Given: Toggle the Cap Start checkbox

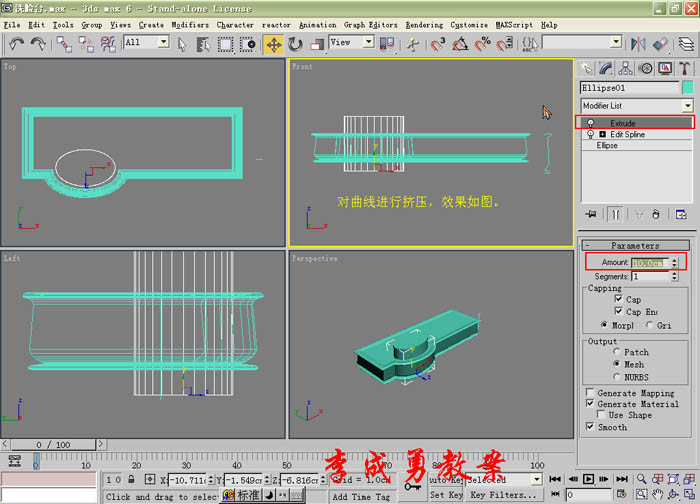Looking at the screenshot, I should click(618, 299).
